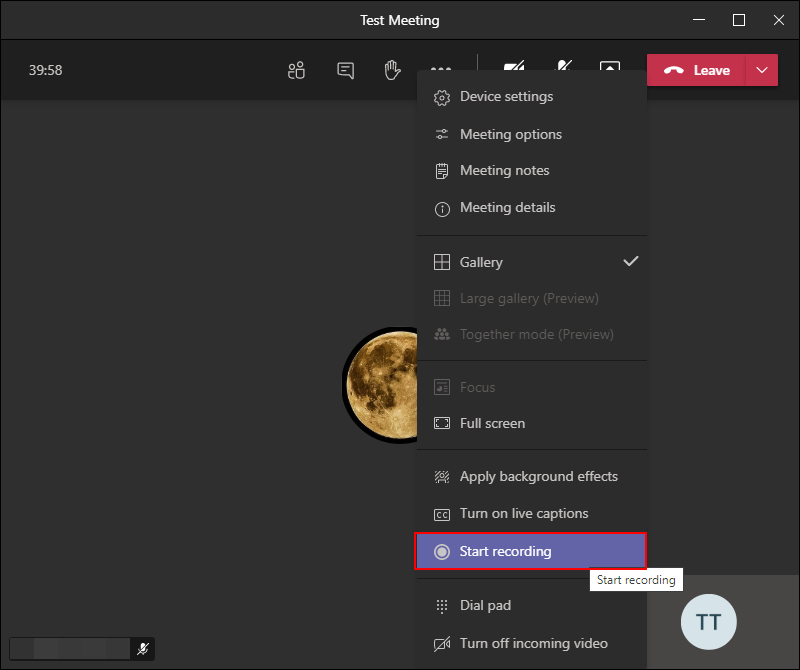Click the Full screen icon
Viewport: 800px width, 670px height.
pos(442,423)
